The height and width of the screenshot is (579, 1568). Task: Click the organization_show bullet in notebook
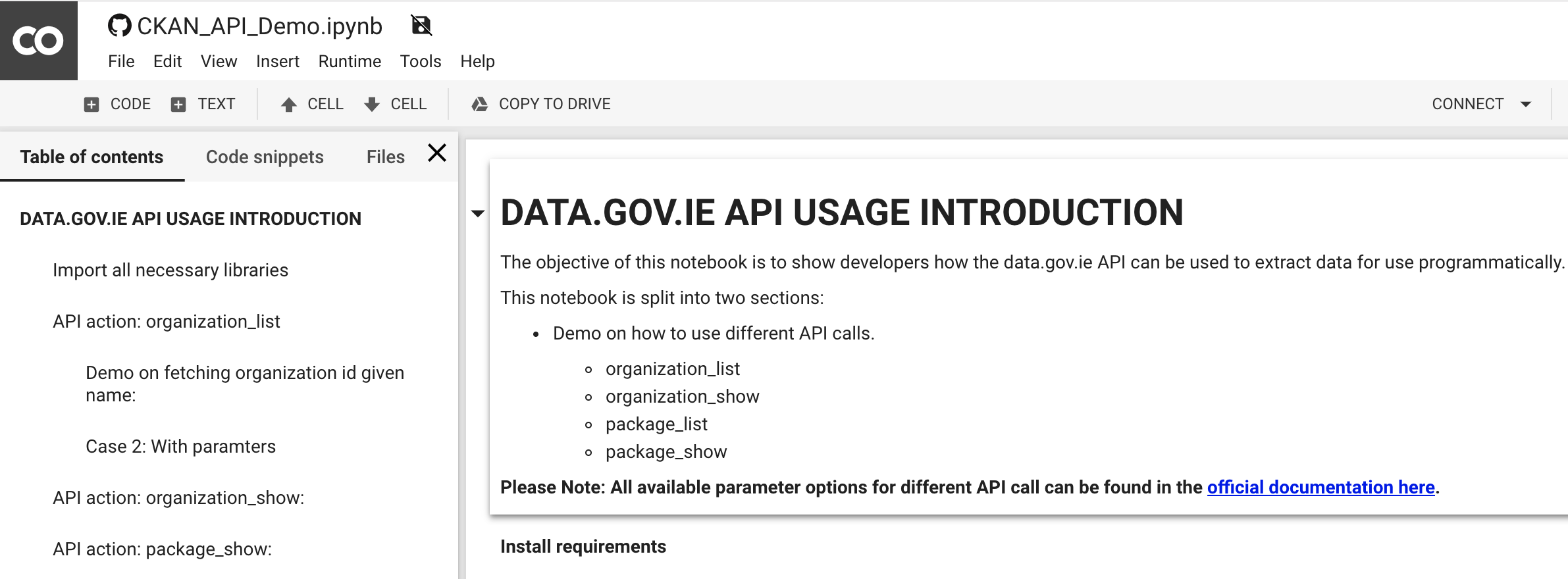point(683,396)
